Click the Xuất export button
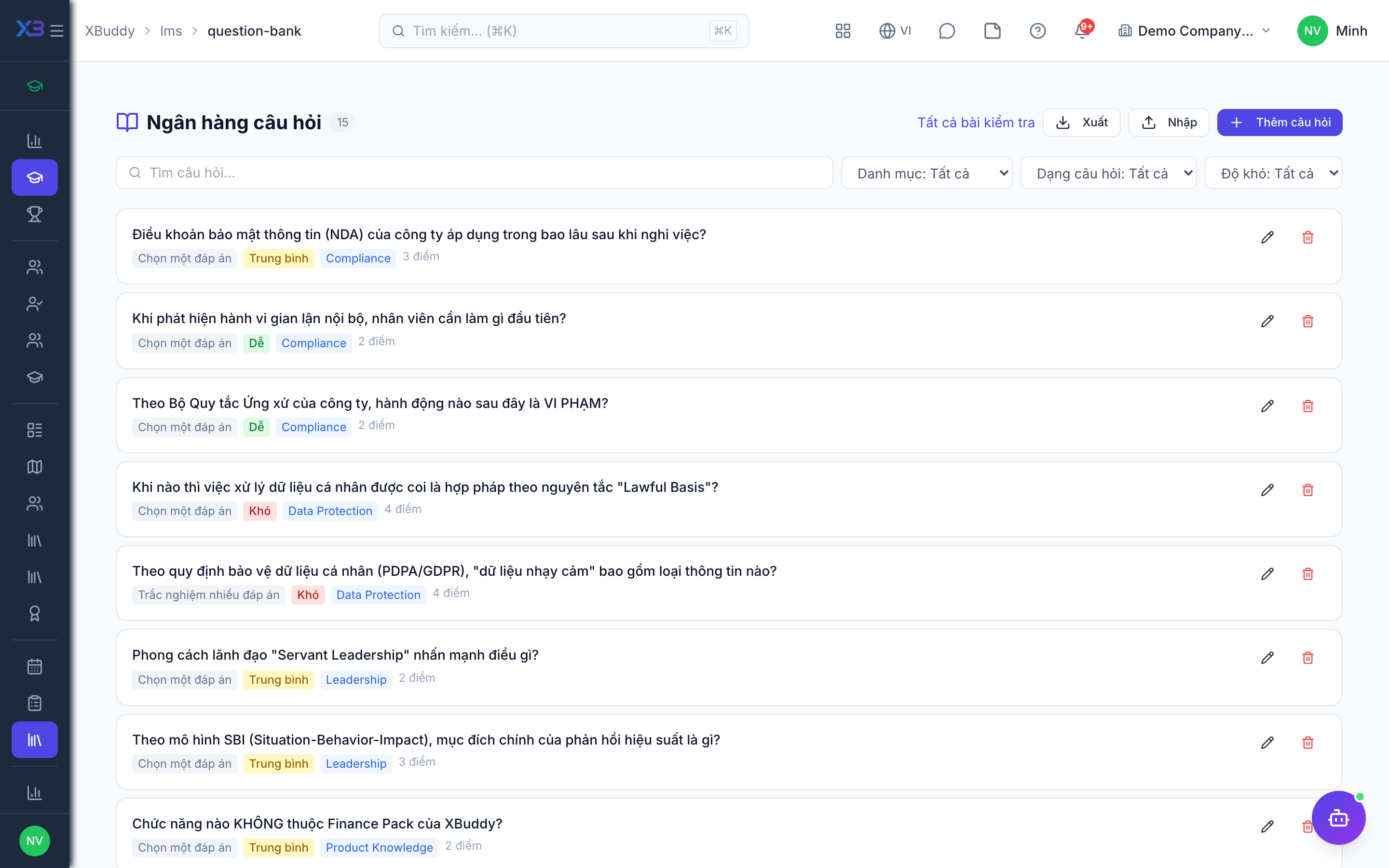Viewport: 1389px width, 868px height. click(x=1081, y=122)
